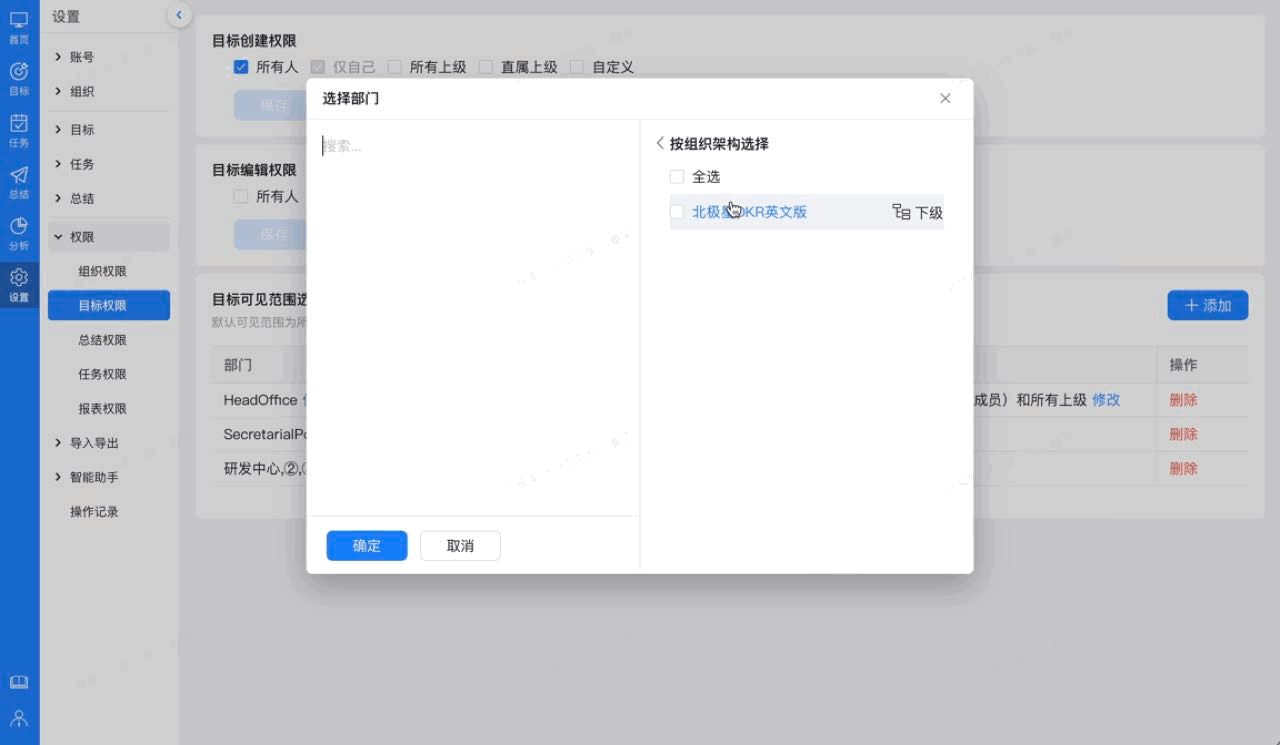Click the 确定 confirm button
The width and height of the screenshot is (1280, 745).
tap(367, 546)
